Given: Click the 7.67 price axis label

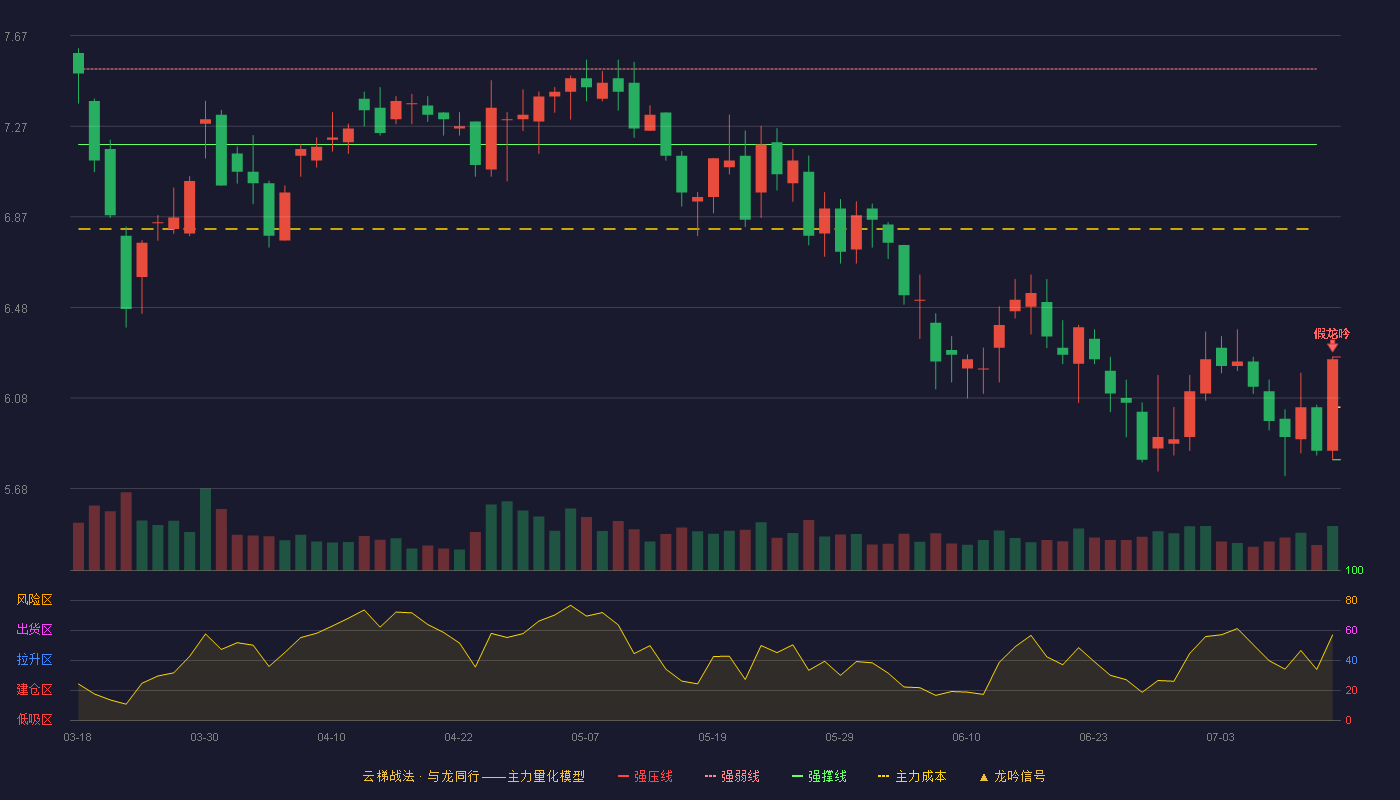Looking at the screenshot, I should pos(15,37).
